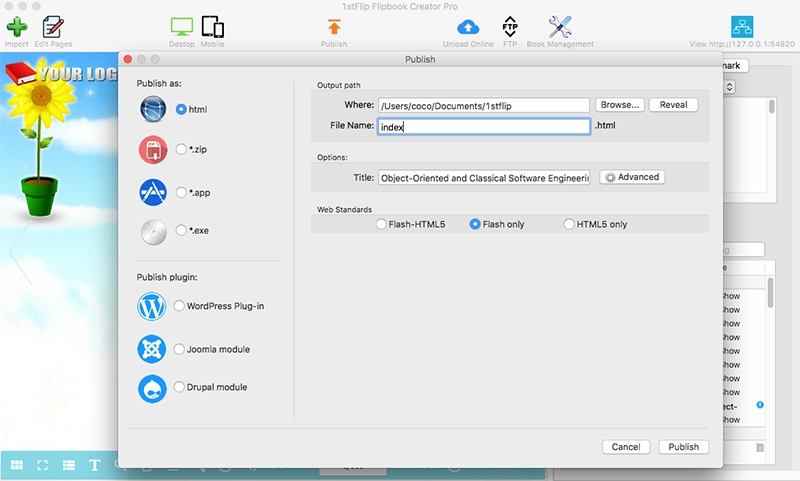The height and width of the screenshot is (481, 800).
Task: Switch to Mobile preview mode
Action: tap(212, 26)
